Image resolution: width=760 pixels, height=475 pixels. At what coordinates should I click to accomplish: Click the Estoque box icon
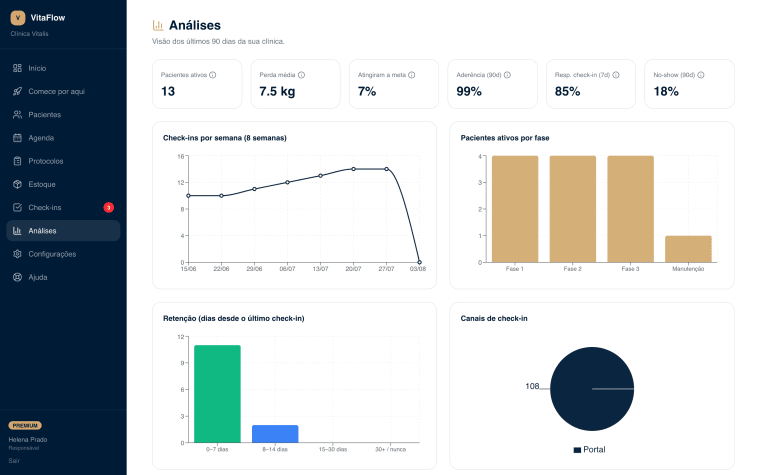(x=17, y=185)
